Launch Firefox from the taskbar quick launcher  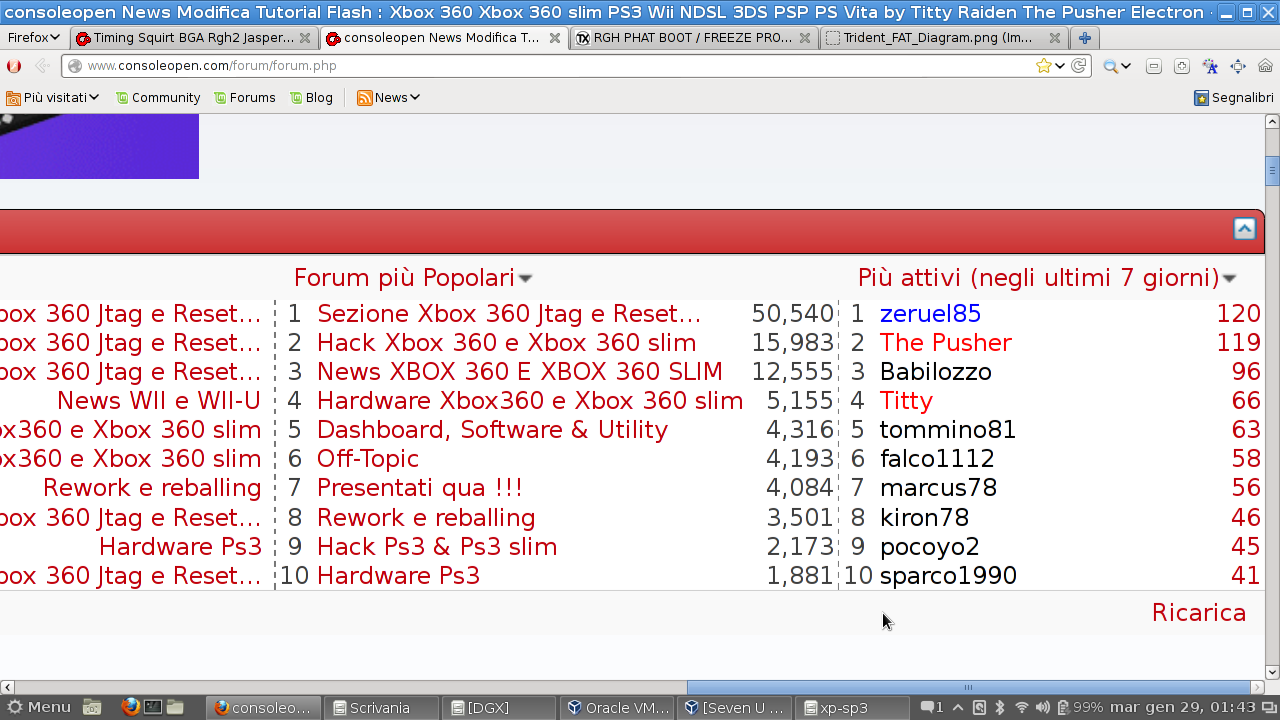[130, 707]
